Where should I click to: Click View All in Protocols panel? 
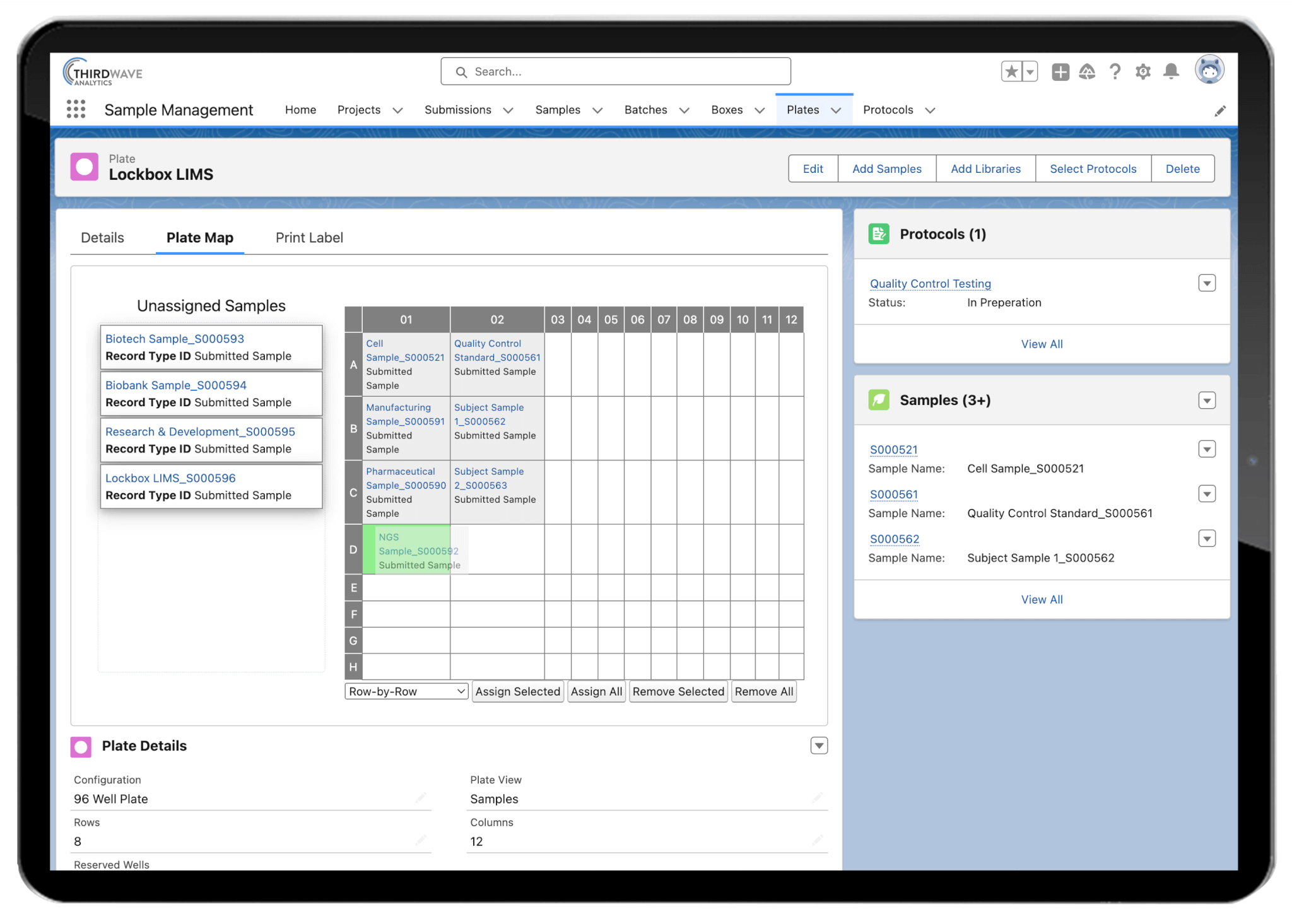[1042, 344]
